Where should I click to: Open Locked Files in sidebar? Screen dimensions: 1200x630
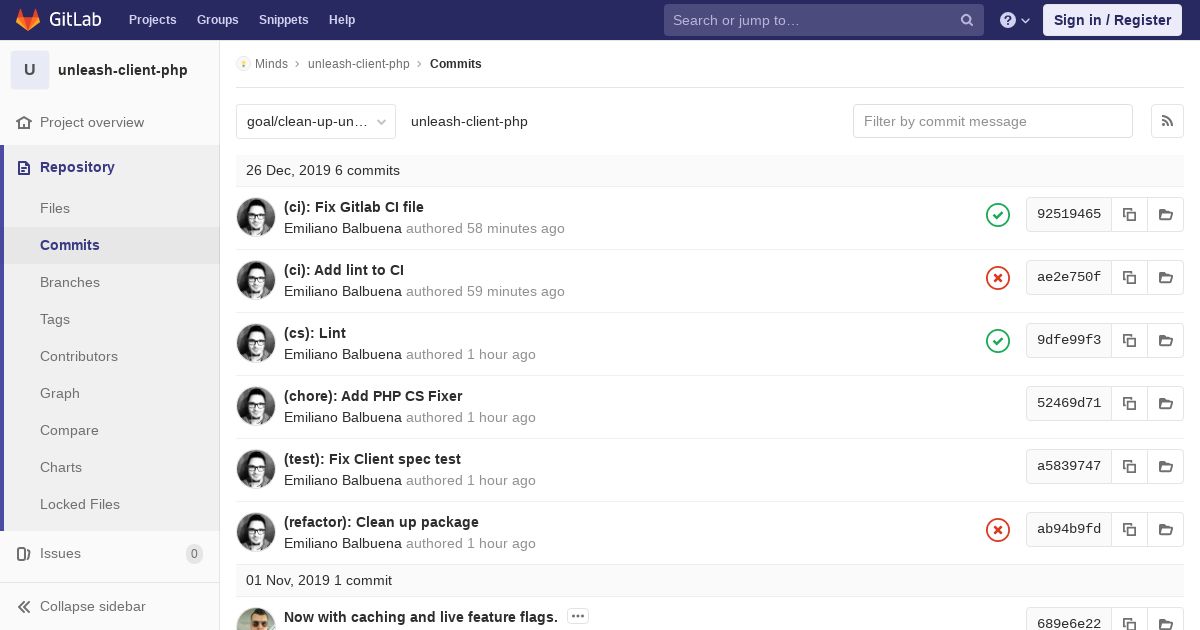coord(80,504)
